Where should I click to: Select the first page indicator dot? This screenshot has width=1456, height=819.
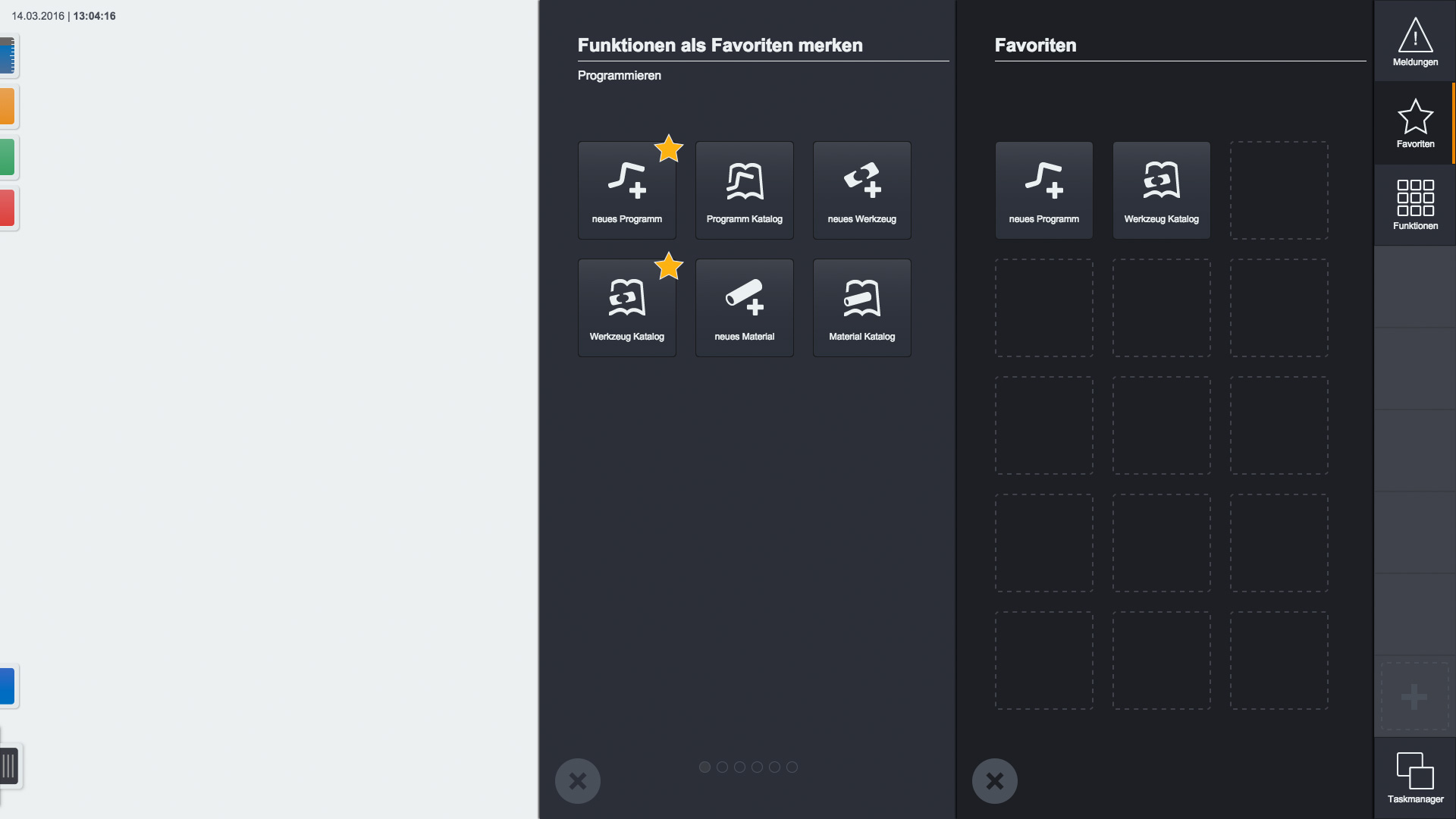click(x=704, y=767)
